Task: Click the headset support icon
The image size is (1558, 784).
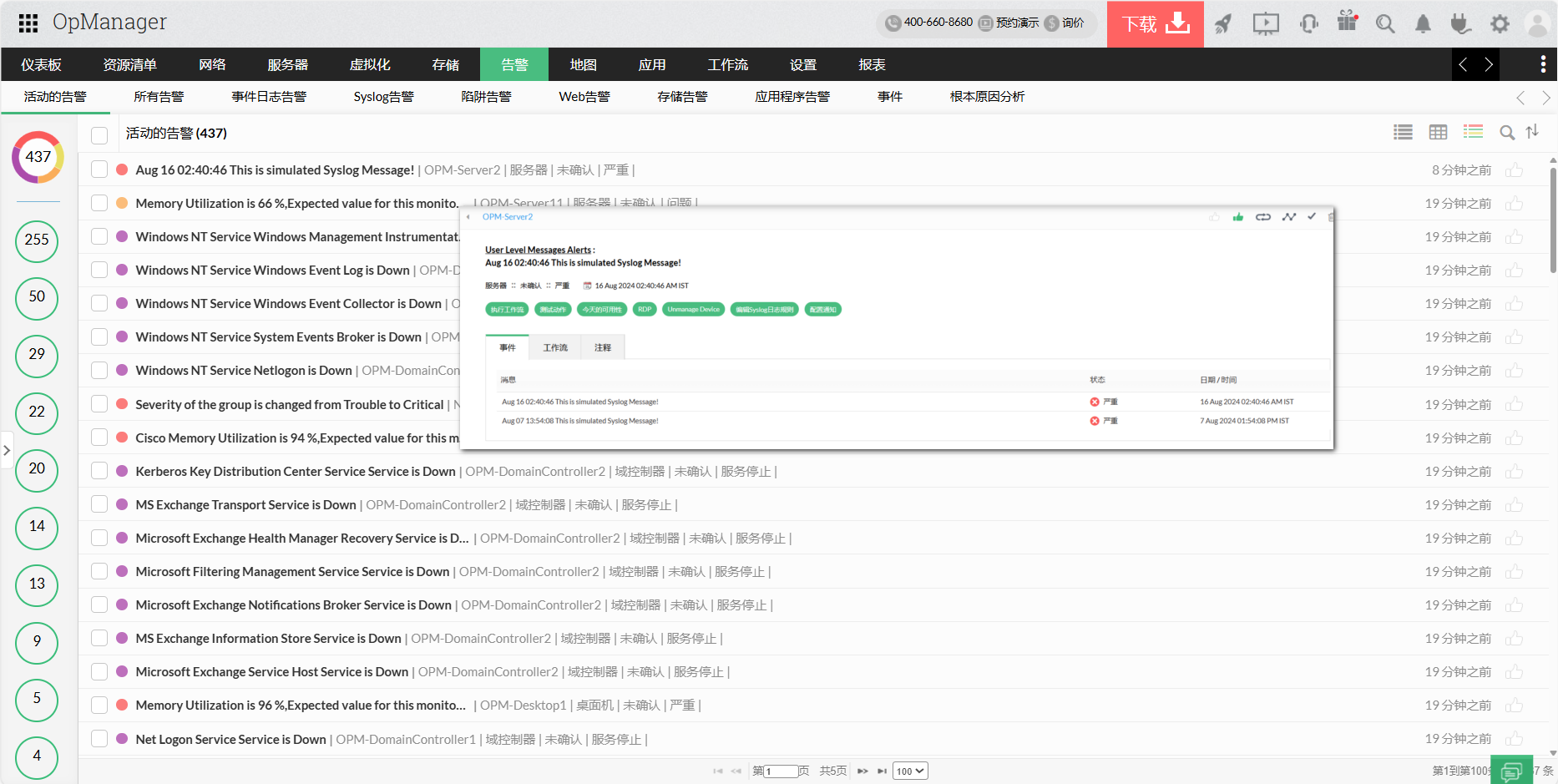Action: (1309, 23)
